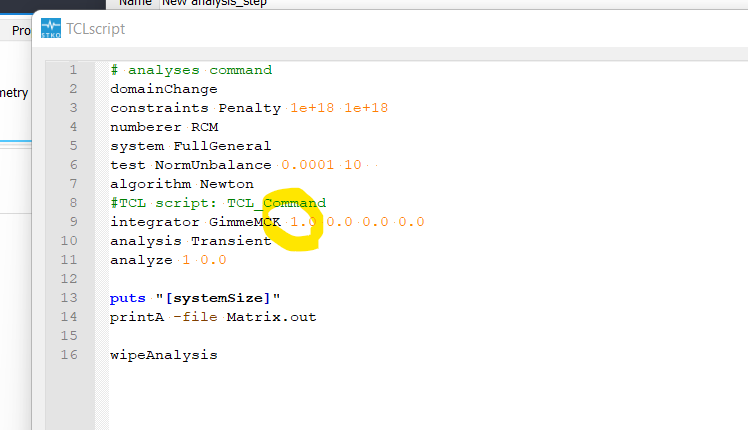748x430 pixels.
Task: Click the STKO icon in TCLscript title bar
Action: coord(51,28)
